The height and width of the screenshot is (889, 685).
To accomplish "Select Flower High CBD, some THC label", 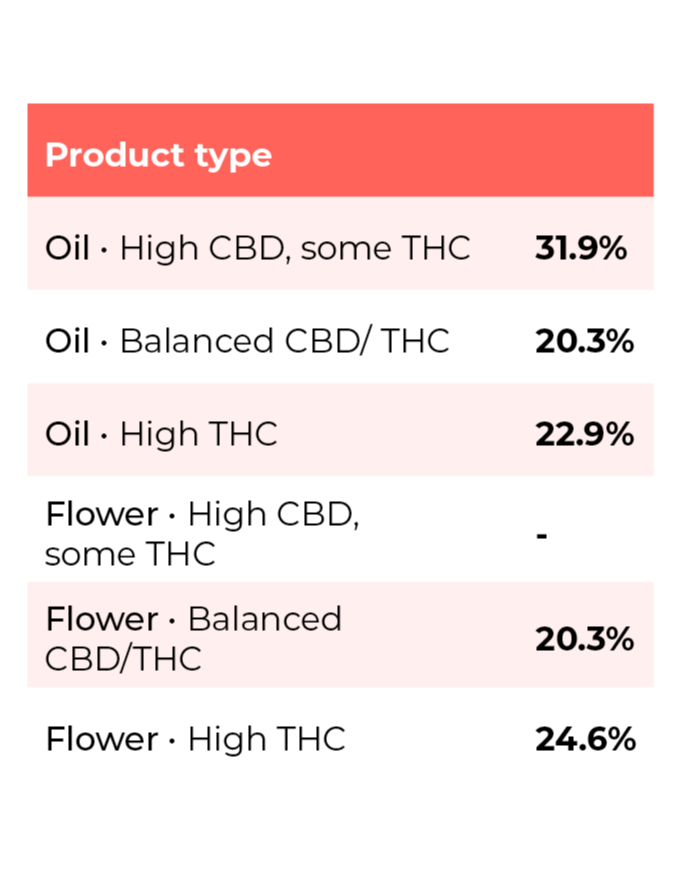I will pyautogui.click(x=202, y=534).
